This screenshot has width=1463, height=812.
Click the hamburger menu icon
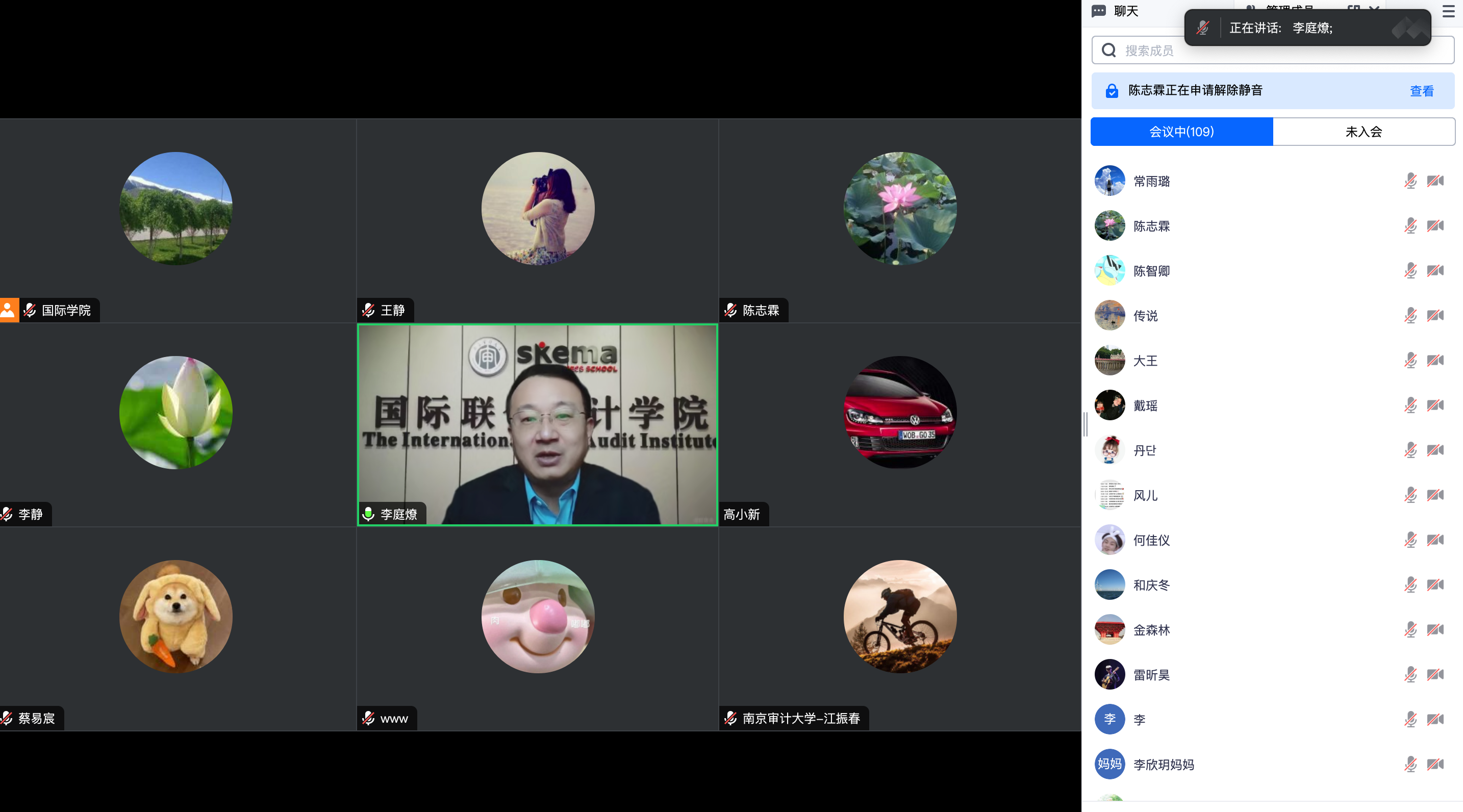point(1449,11)
